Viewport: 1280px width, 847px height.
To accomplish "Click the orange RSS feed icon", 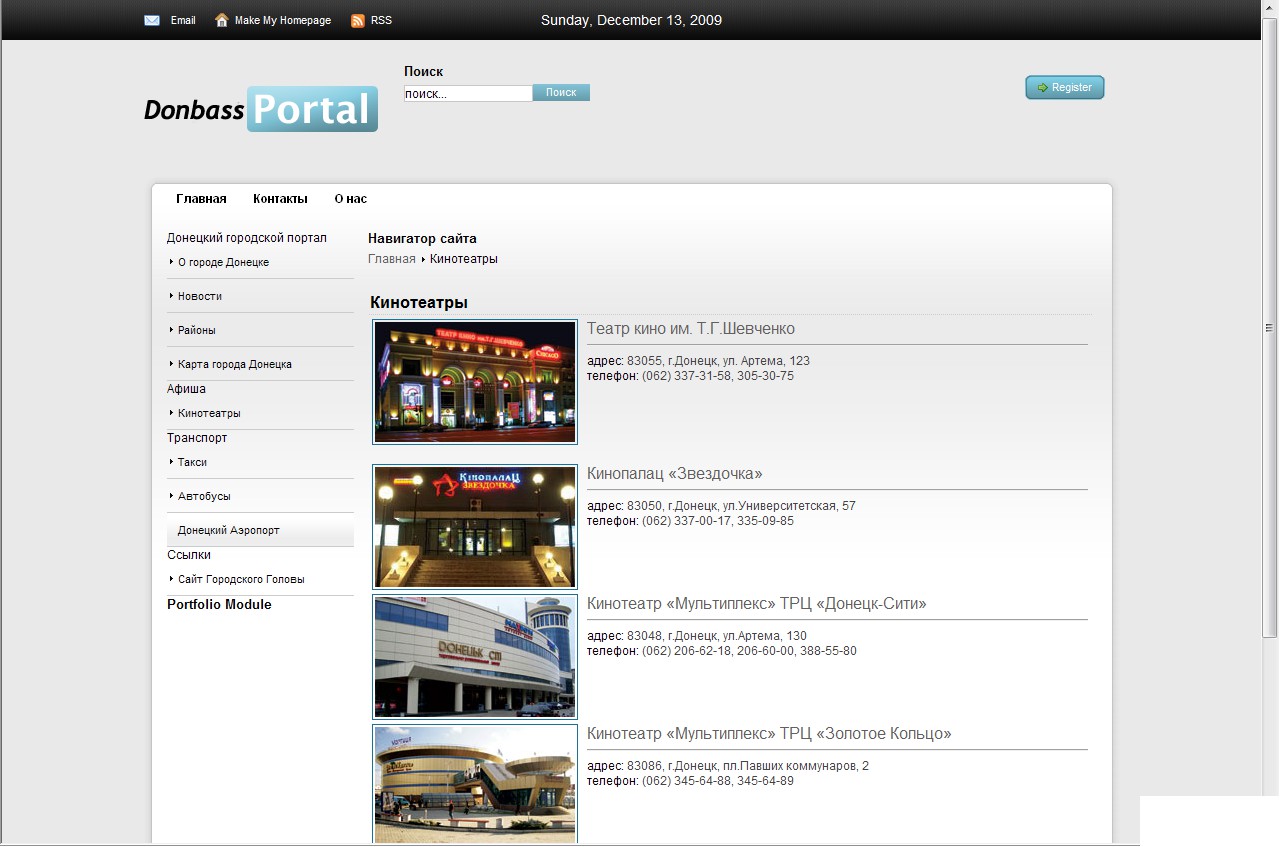I will (x=358, y=20).
